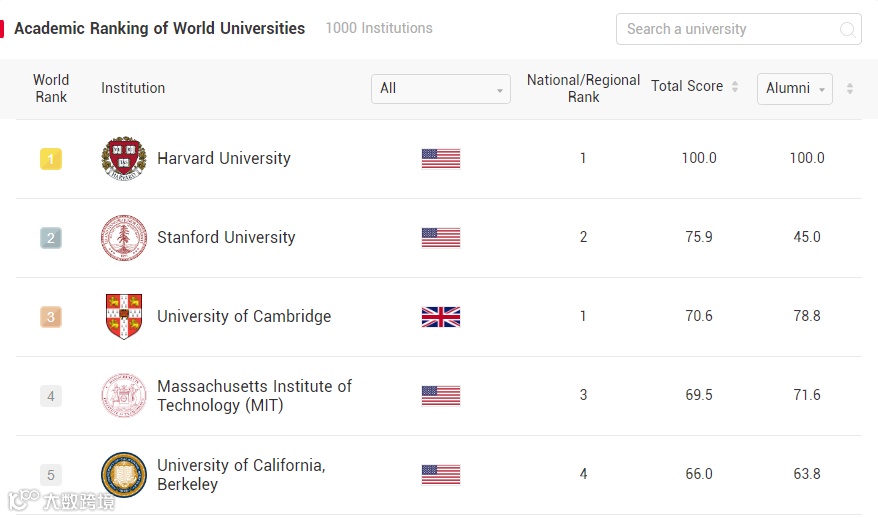
Task: Click the US flag beside Stanford
Action: click(441, 238)
